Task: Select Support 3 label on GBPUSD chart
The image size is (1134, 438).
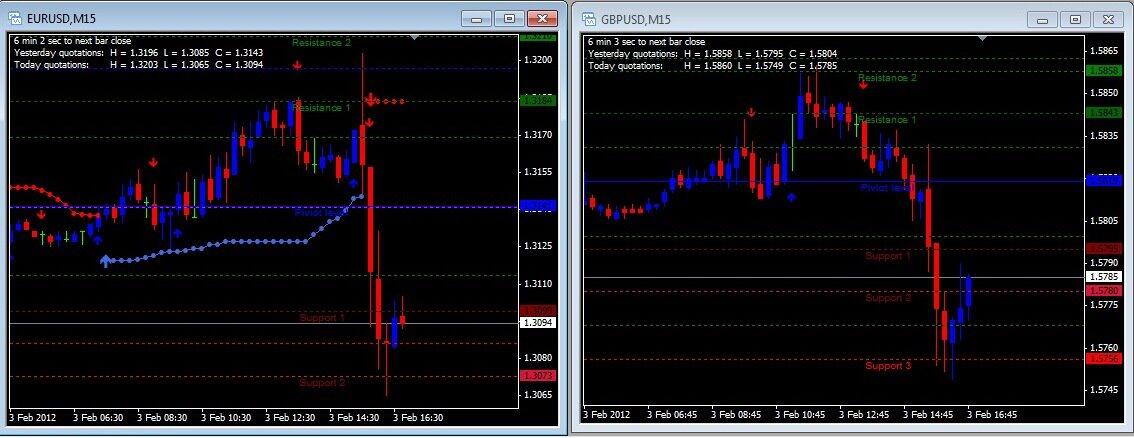Action: pyautogui.click(x=888, y=365)
